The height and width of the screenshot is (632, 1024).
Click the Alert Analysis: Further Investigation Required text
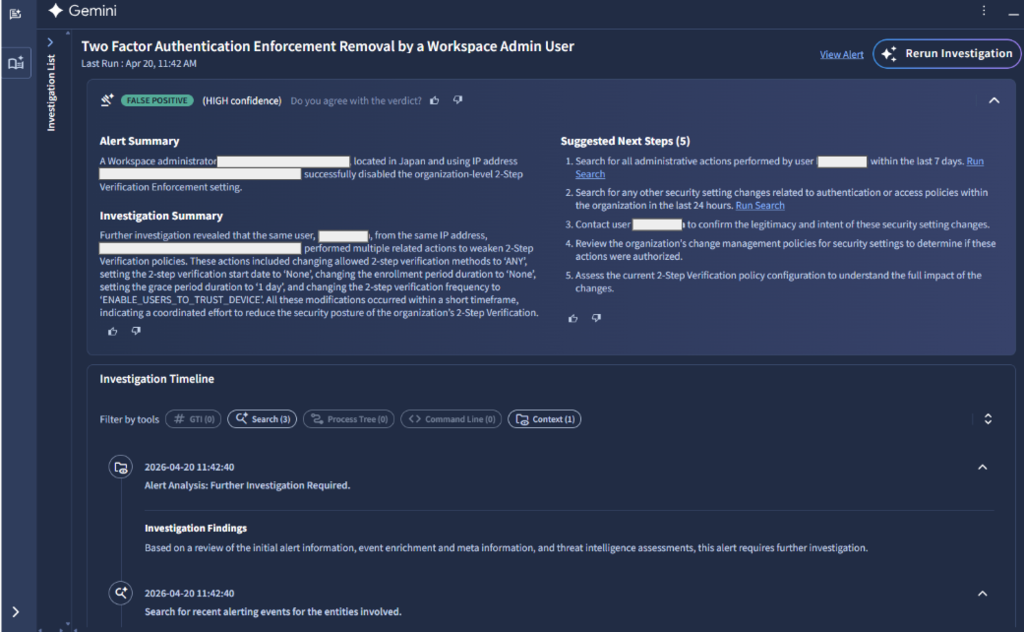click(x=248, y=485)
